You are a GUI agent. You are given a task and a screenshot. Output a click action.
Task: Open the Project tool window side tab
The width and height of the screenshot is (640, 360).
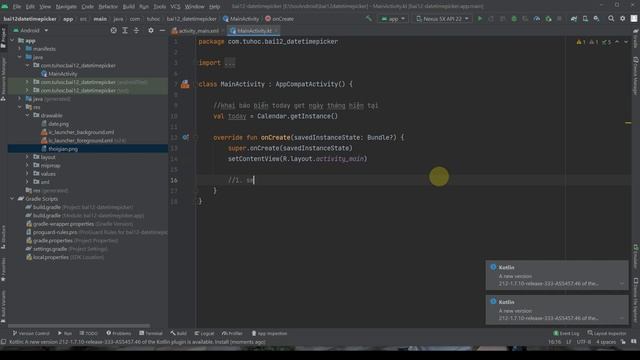tap(3, 39)
